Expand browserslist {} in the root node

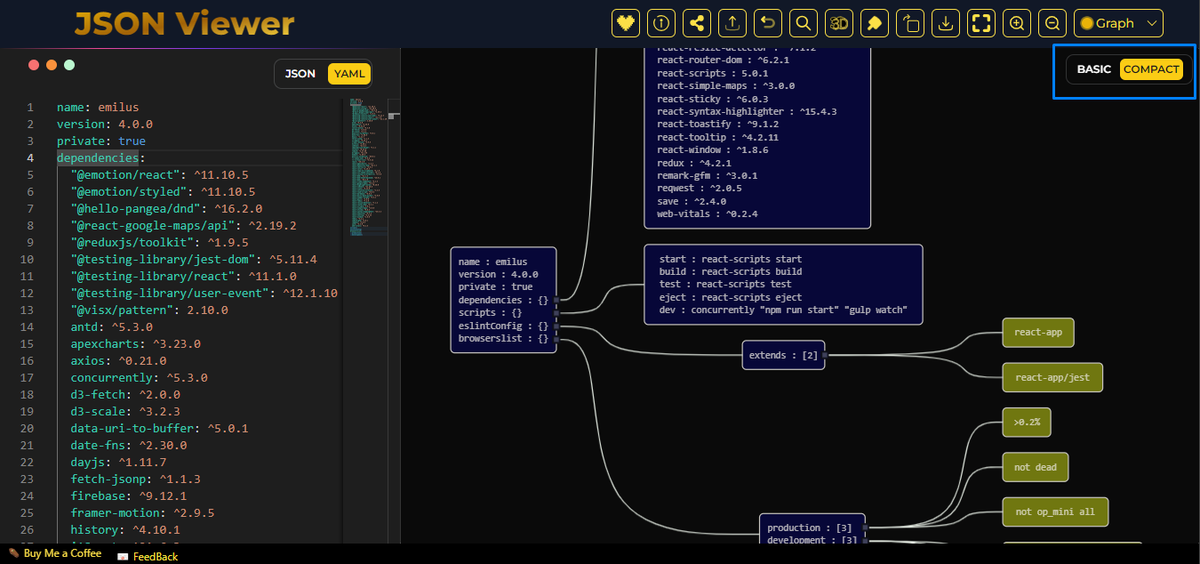click(558, 338)
